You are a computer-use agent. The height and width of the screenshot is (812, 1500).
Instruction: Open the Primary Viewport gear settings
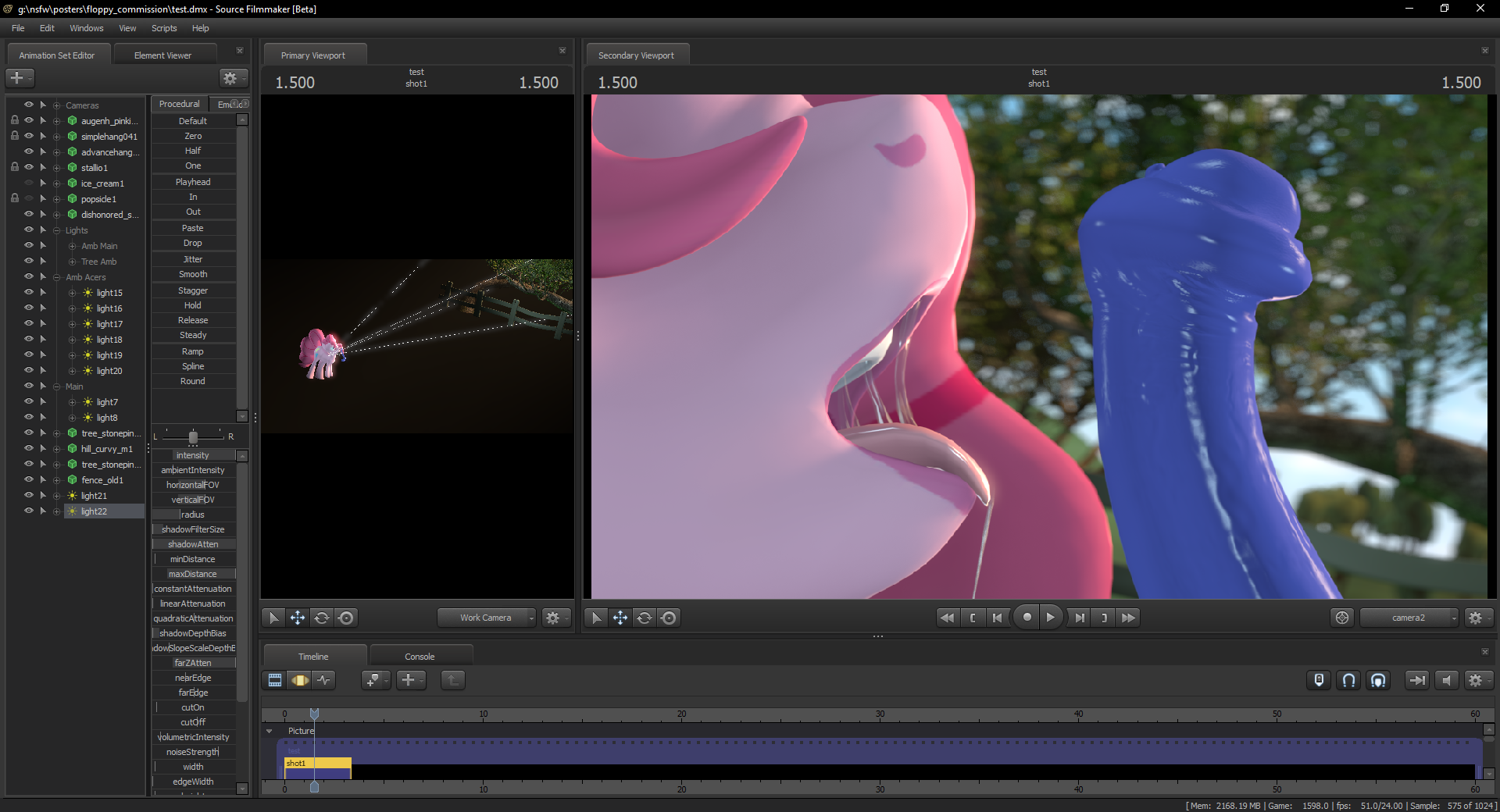click(555, 618)
